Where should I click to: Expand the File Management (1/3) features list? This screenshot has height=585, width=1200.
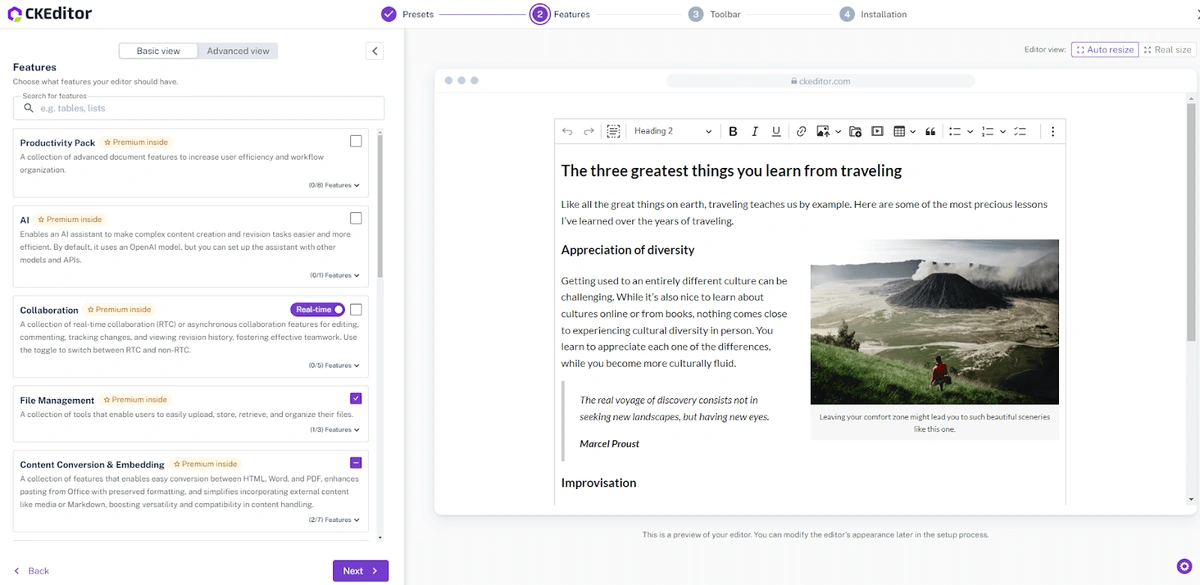(335, 430)
